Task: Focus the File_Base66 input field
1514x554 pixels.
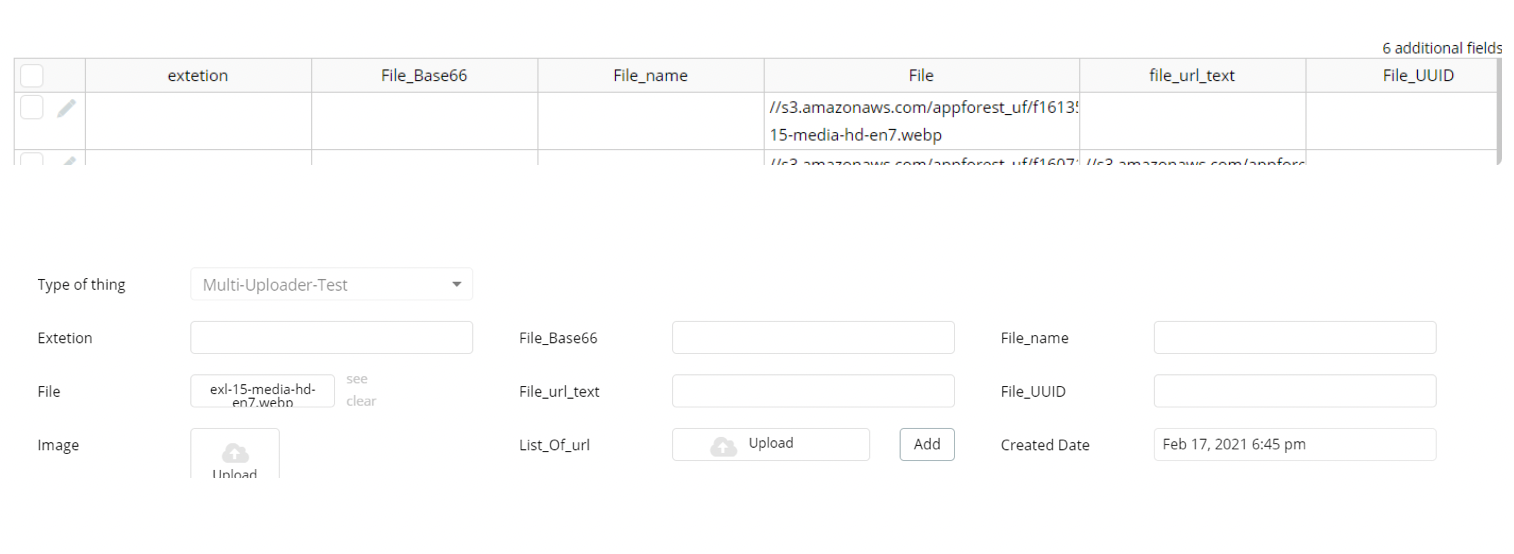Action: pyautogui.click(x=813, y=338)
